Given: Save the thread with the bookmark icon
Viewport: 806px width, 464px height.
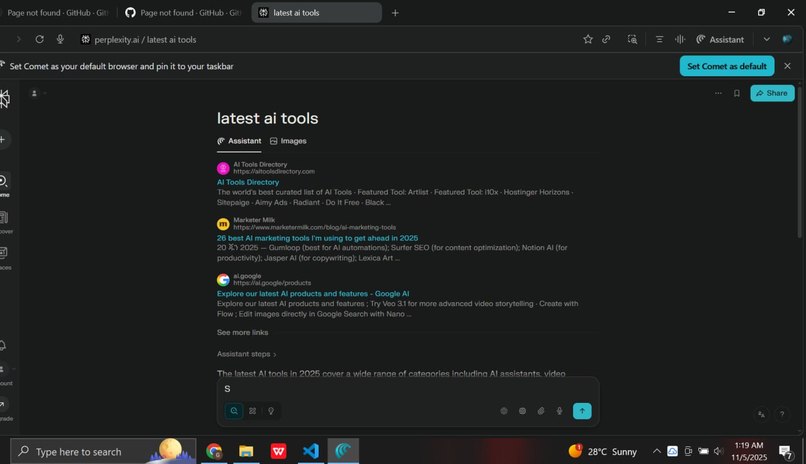Looking at the screenshot, I should 737,93.
